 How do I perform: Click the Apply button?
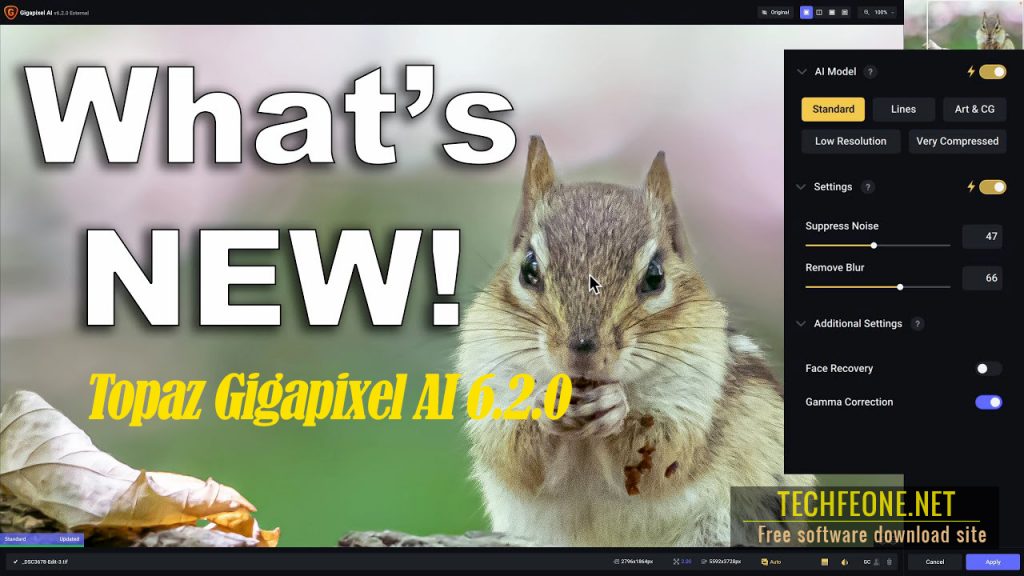[x=993, y=562]
